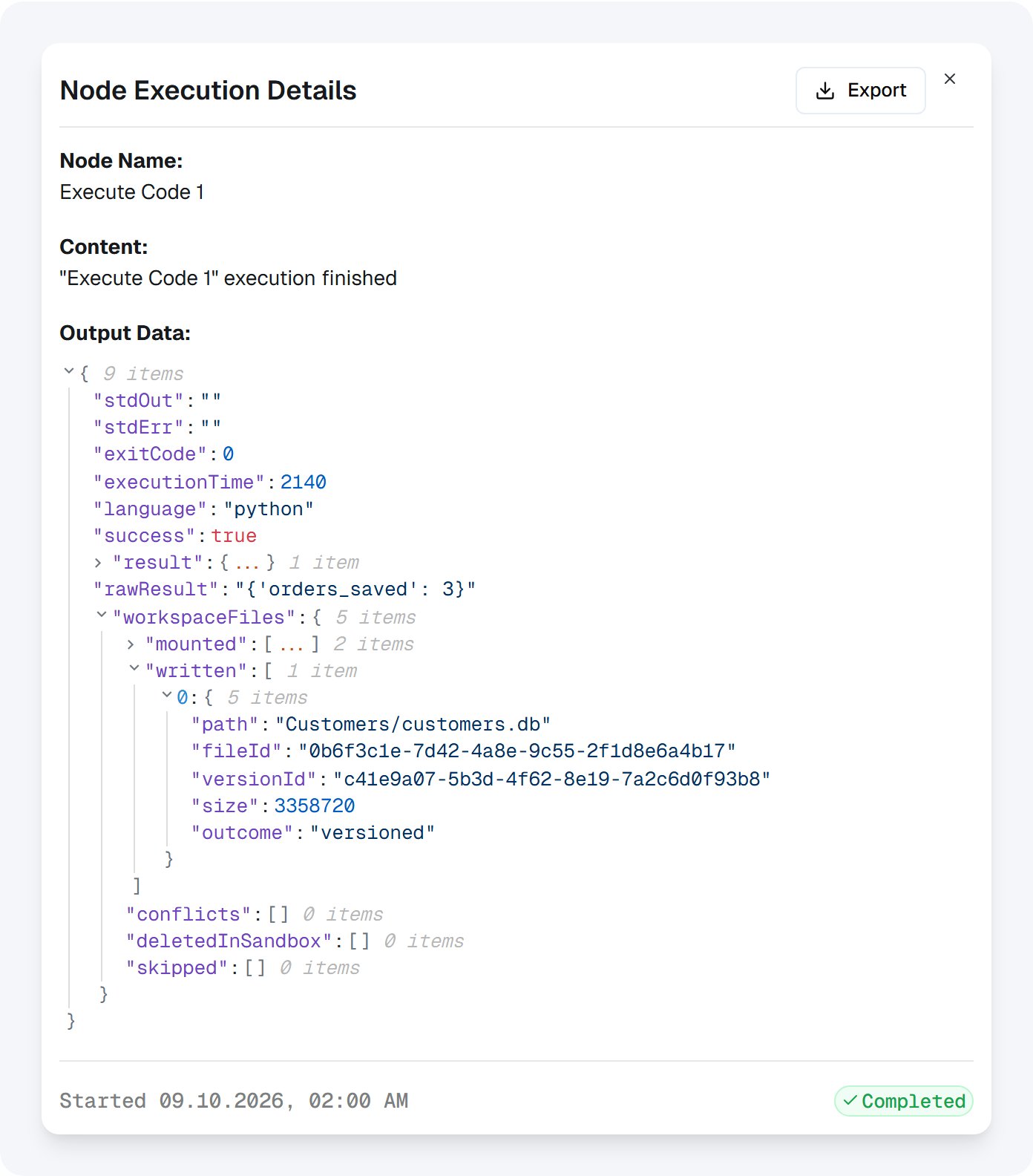
Task: Collapse the "written" array
Action: 134,668
